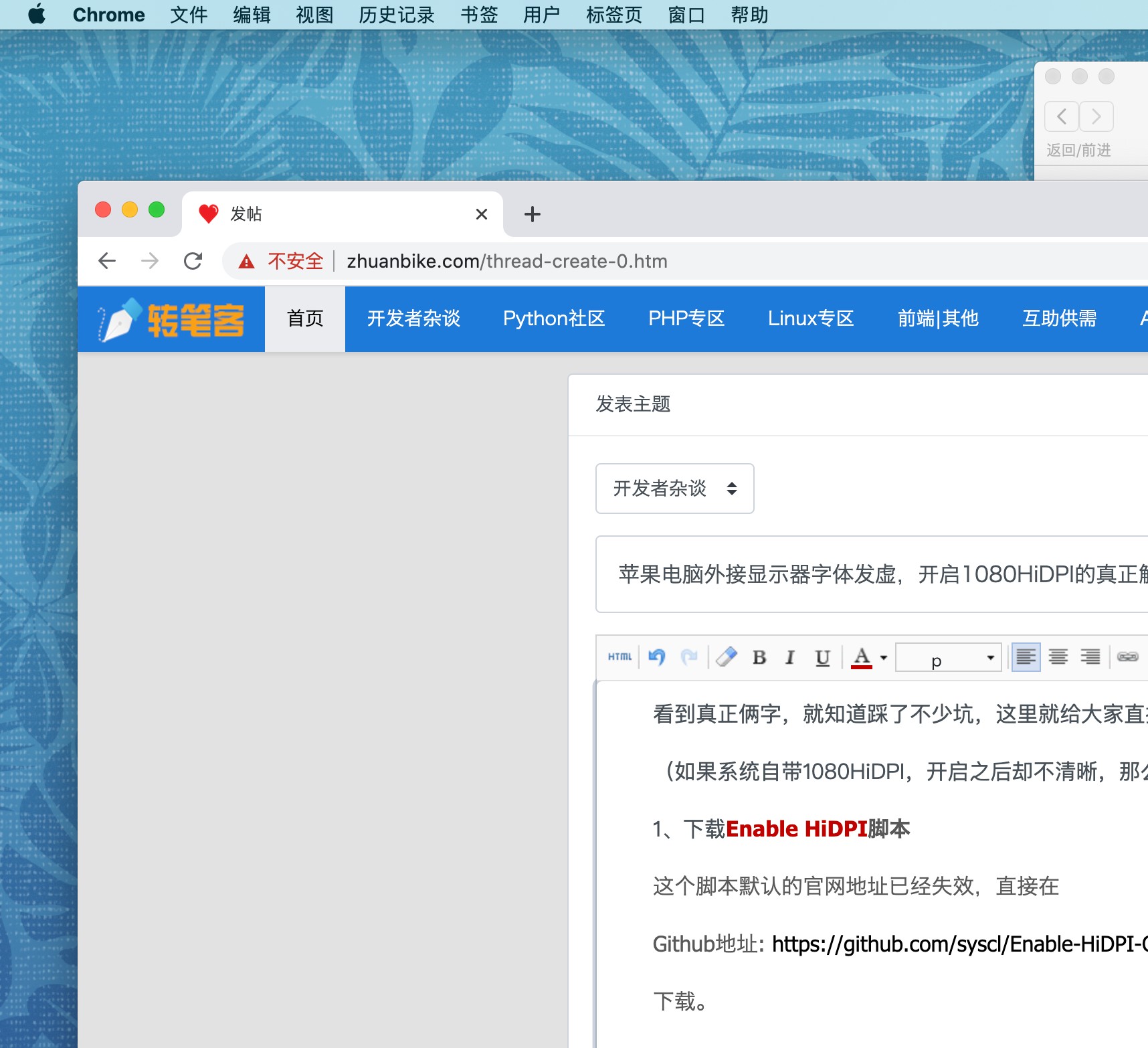Toggle underline text formatting
Screen dimensions: 1148x1048
(x=822, y=657)
